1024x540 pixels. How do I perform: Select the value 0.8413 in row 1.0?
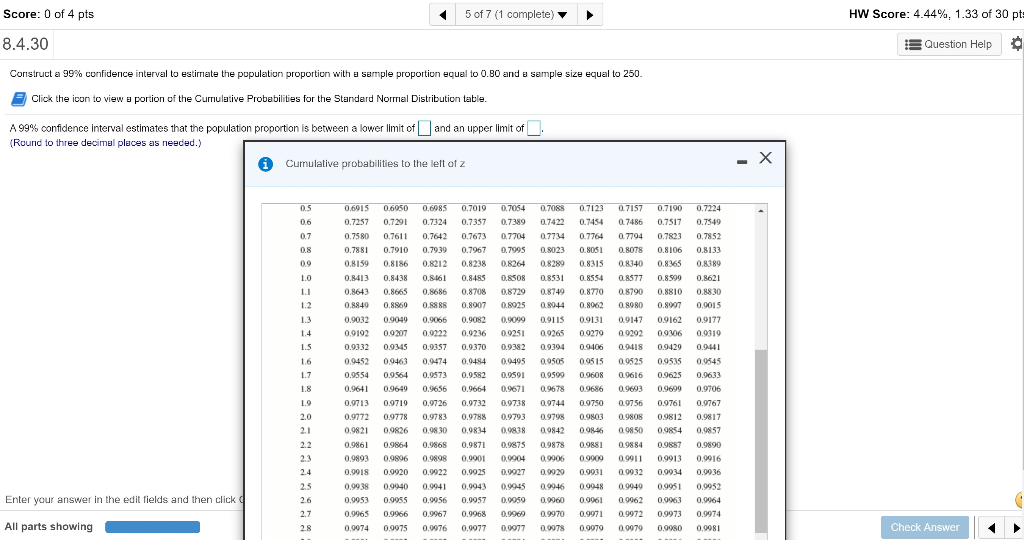click(357, 278)
